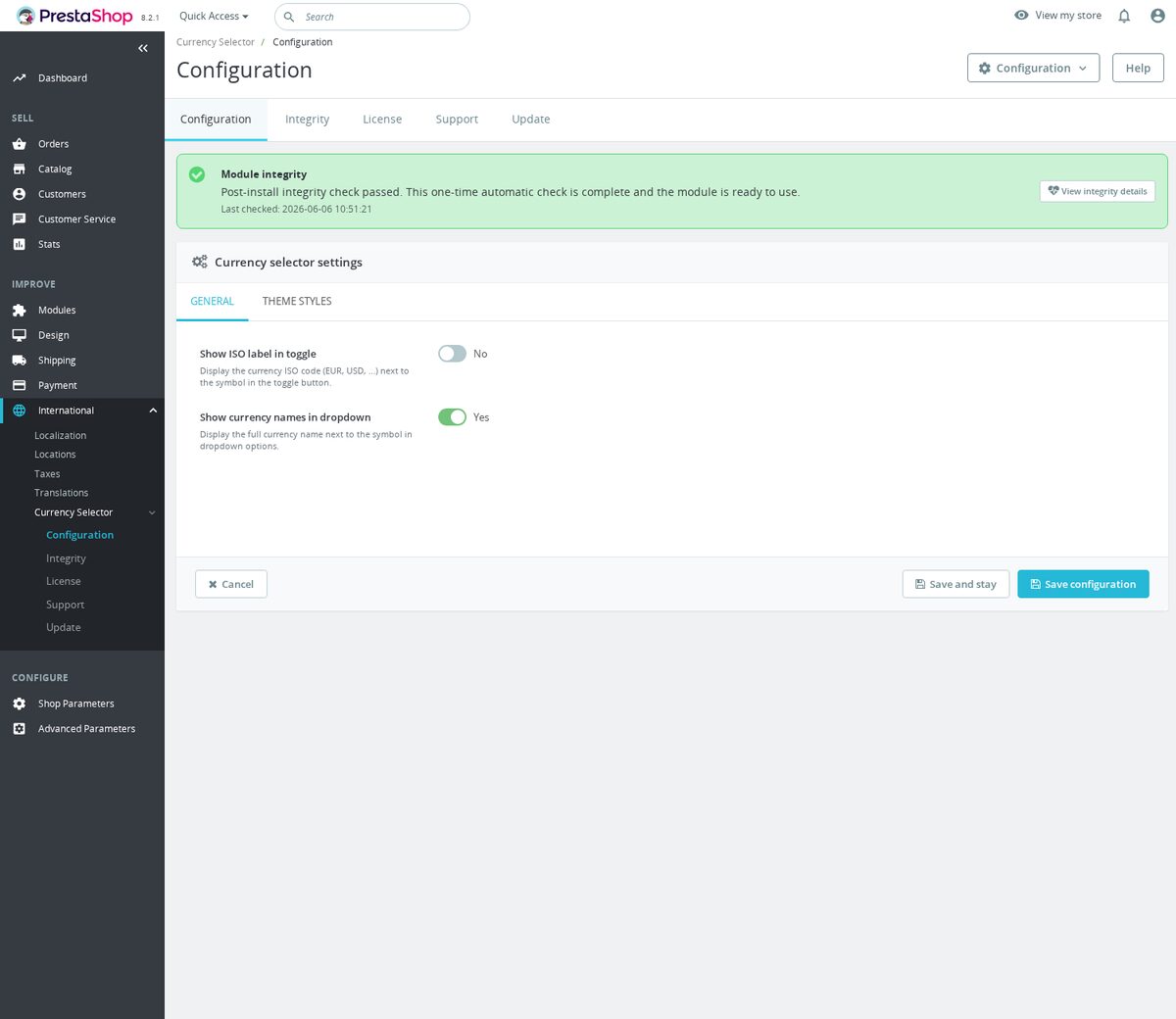Click the Customer Service chat icon
The image size is (1176, 1019).
19,219
